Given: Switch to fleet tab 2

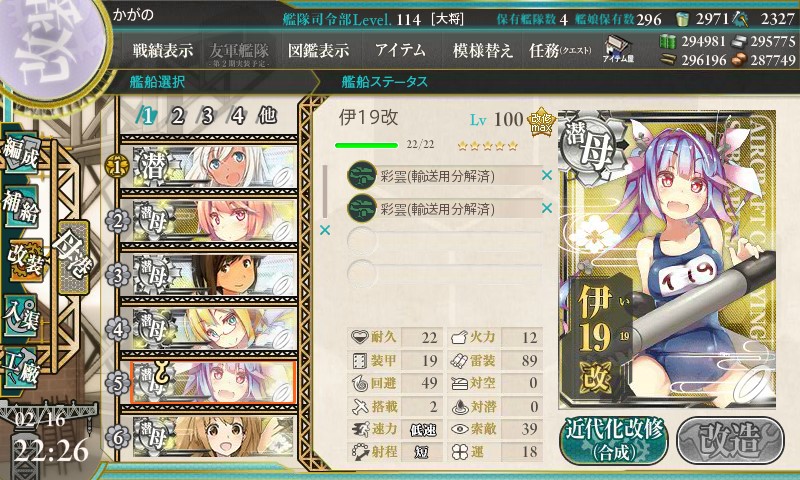Looking at the screenshot, I should pyautogui.click(x=177, y=116).
